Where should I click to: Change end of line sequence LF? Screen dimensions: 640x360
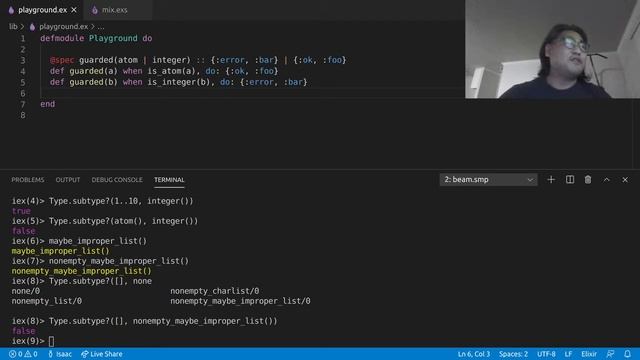[568, 354]
